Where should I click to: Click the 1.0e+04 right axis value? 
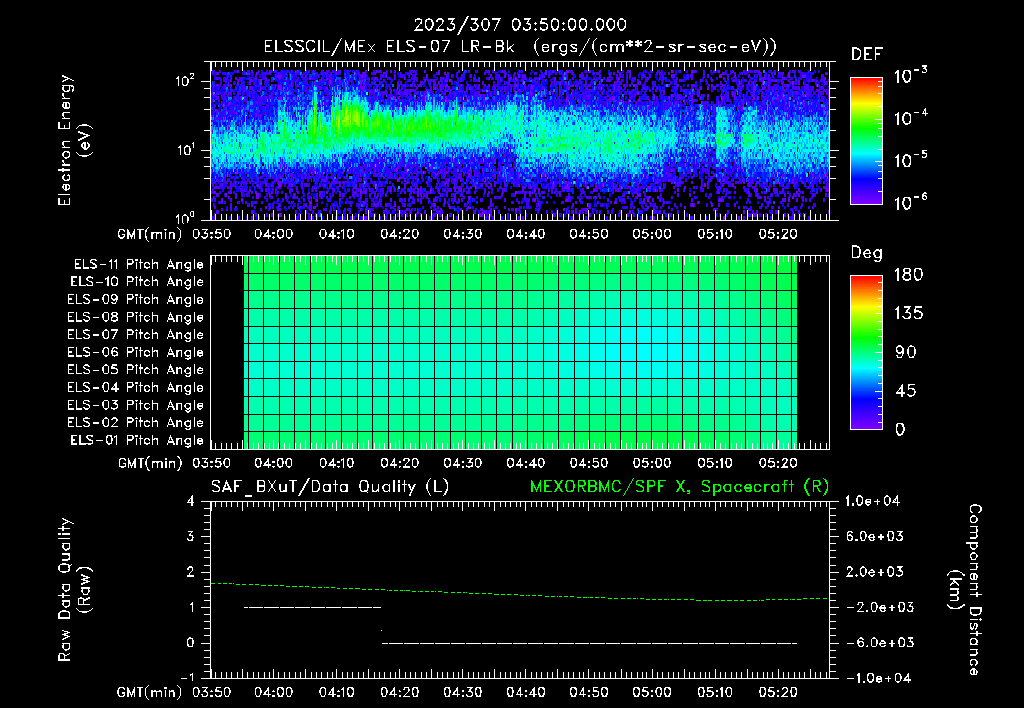[x=872, y=502]
